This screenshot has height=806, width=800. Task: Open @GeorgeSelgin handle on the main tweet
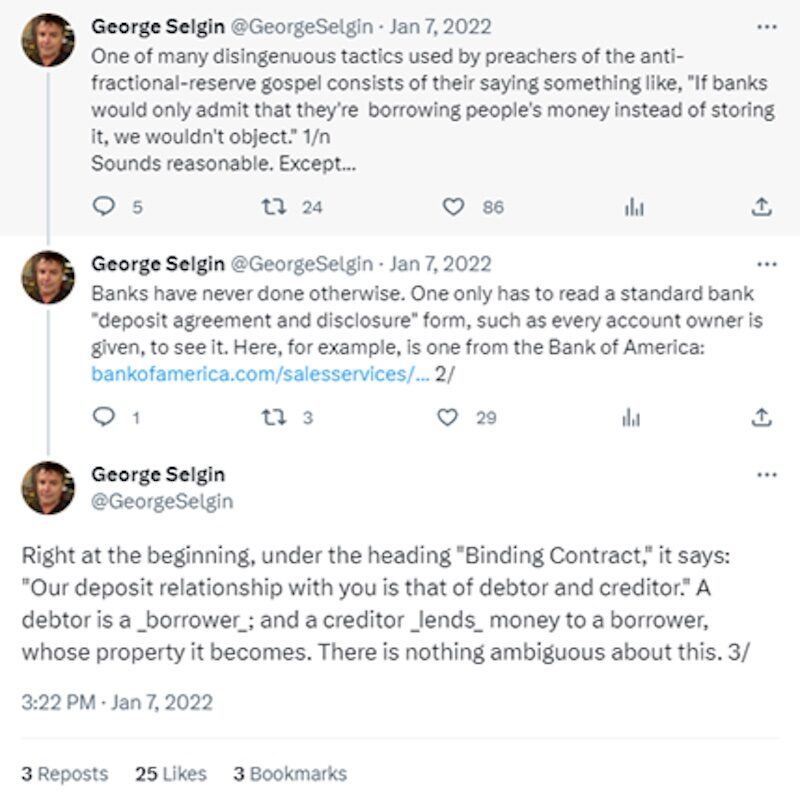(162, 501)
